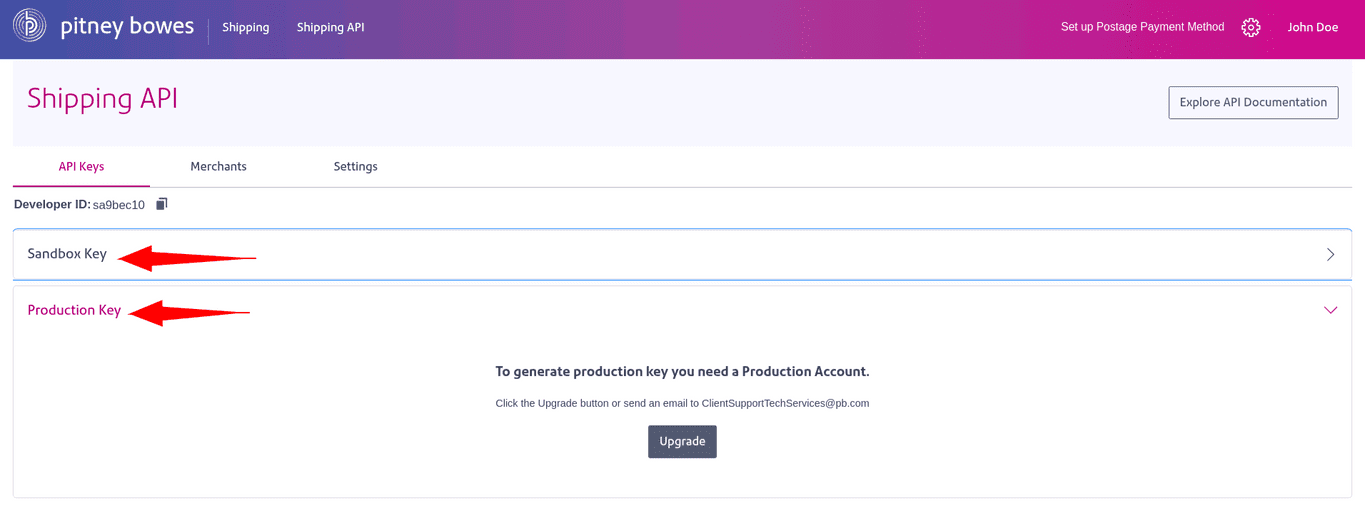The image size is (1365, 521).
Task: Click Set up Postage Payment Method link
Action: pos(1142,27)
